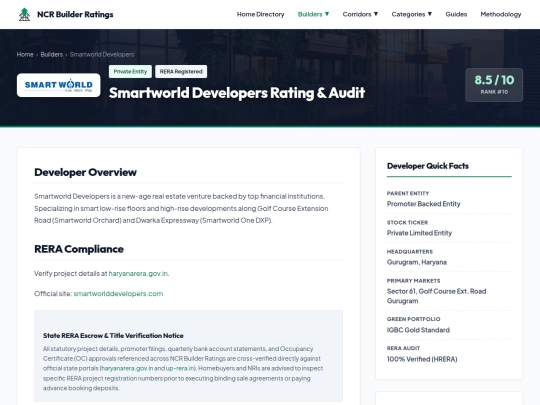The height and width of the screenshot is (405, 540).
Task: Click the RERA Compliance heading
Action: (79, 249)
